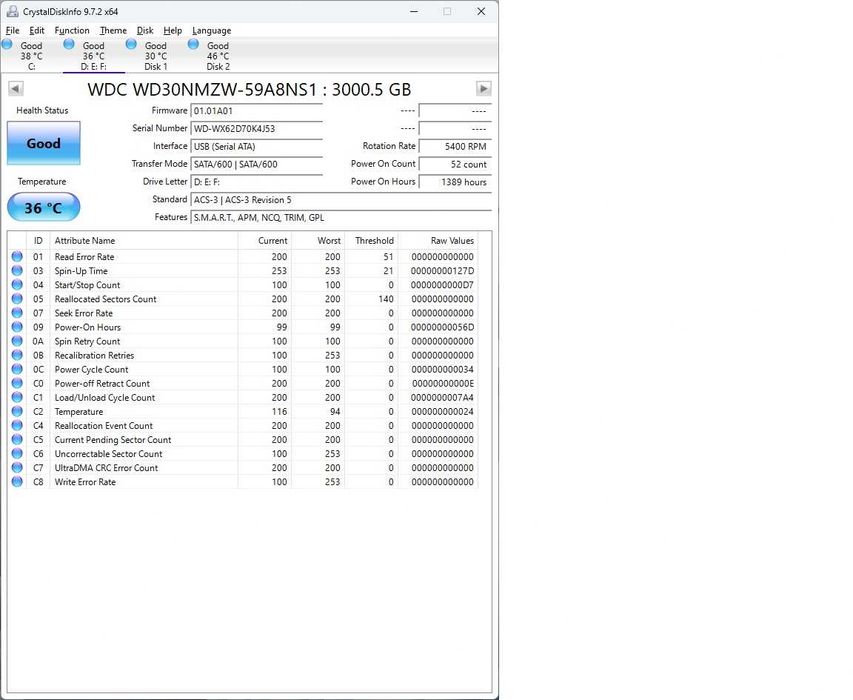Viewport: 853px width, 700px height.
Task: Click the Interface field USB (Serial ATA)
Action: click(257, 146)
